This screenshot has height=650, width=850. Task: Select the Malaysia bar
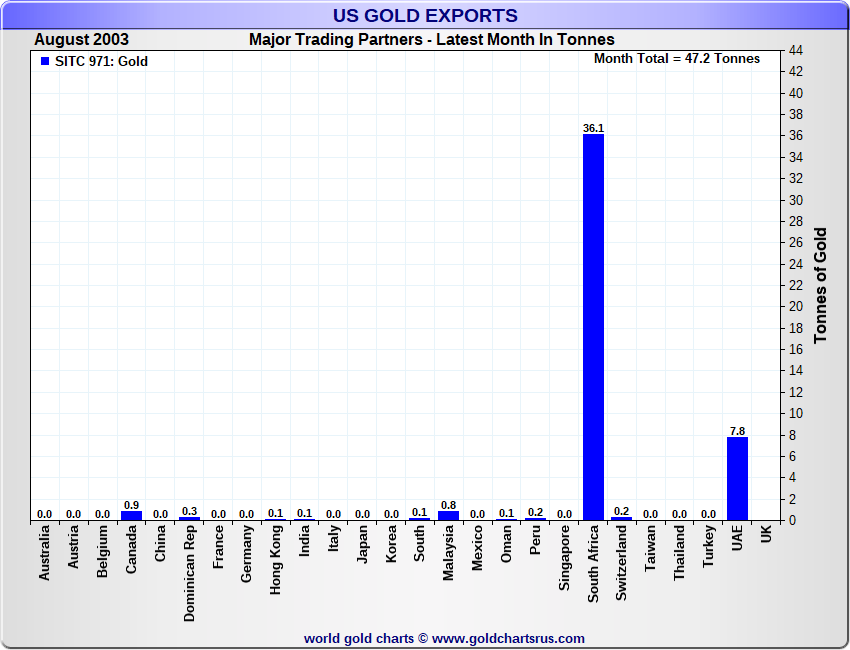coord(448,516)
